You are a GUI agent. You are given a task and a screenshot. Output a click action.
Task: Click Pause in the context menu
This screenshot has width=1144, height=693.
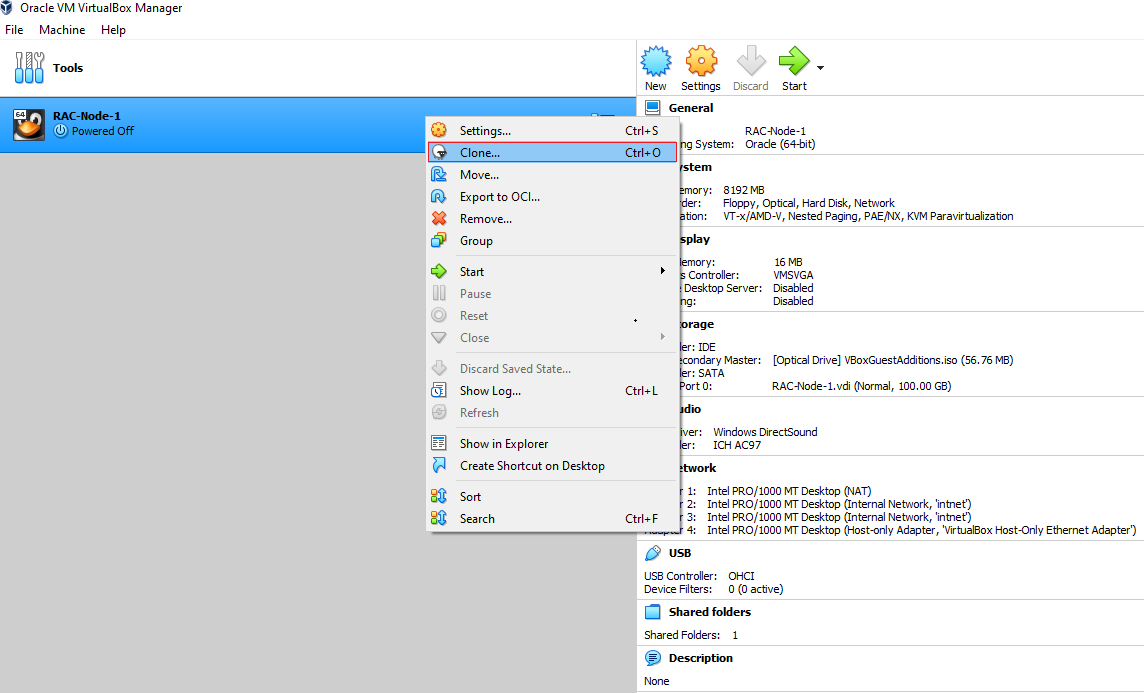[x=552, y=293]
